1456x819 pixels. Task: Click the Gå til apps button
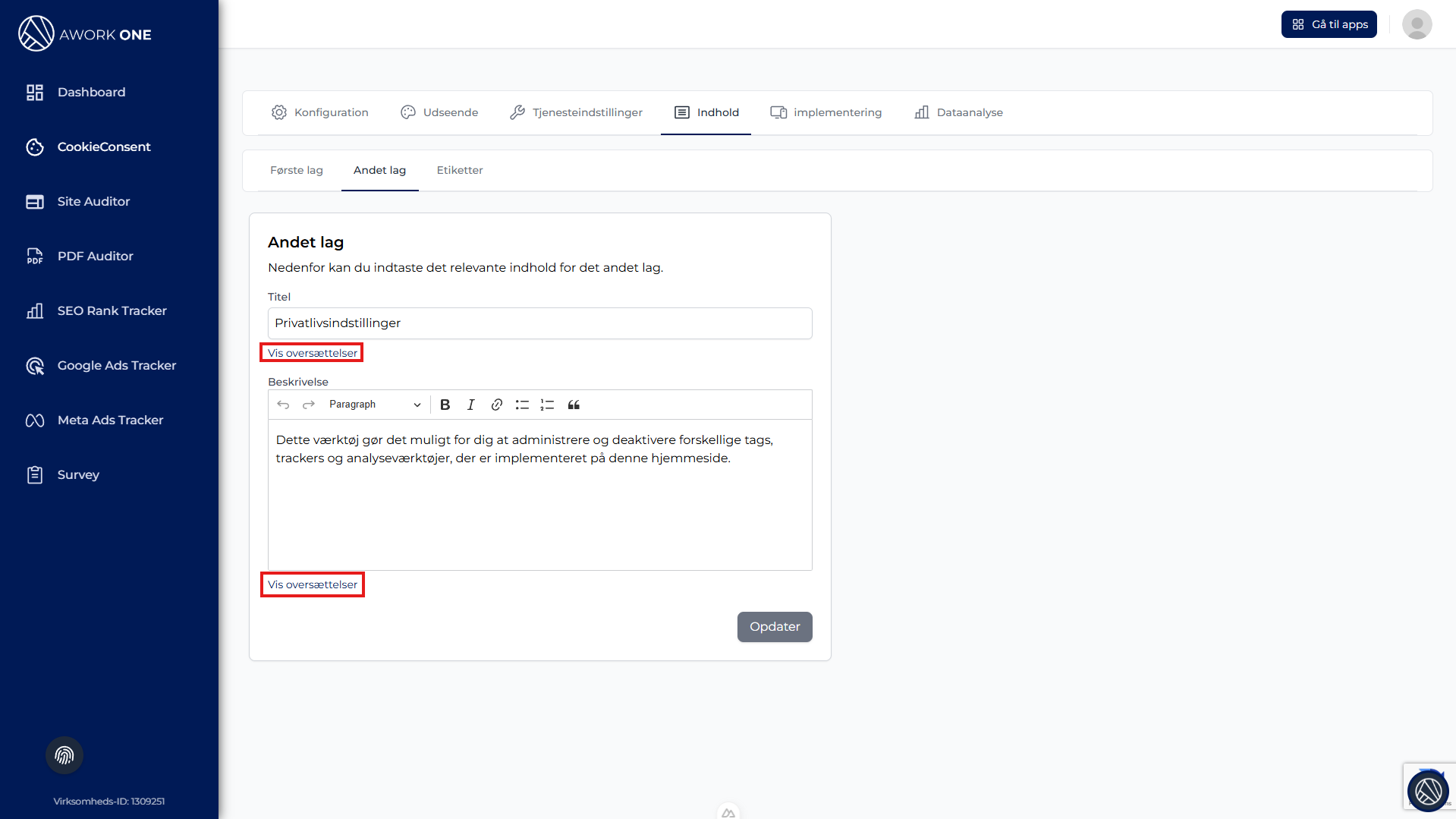pos(1329,24)
